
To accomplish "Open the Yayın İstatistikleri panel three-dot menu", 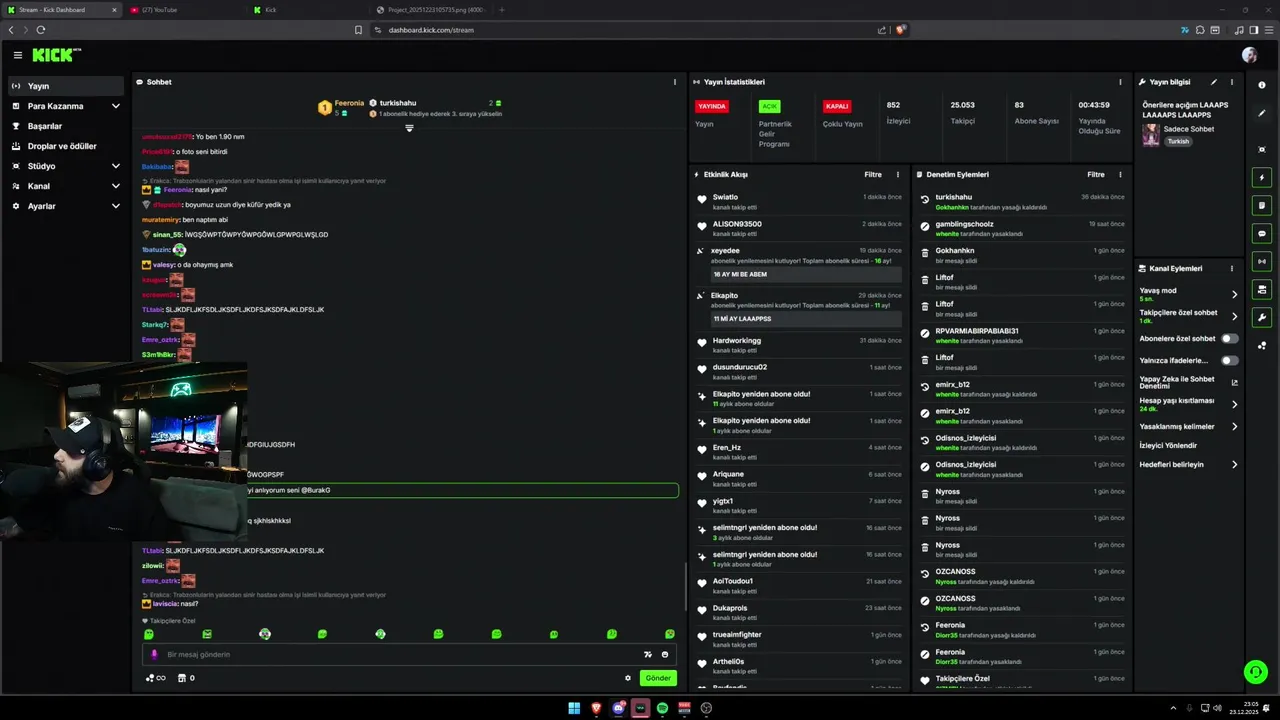I will point(1120,82).
